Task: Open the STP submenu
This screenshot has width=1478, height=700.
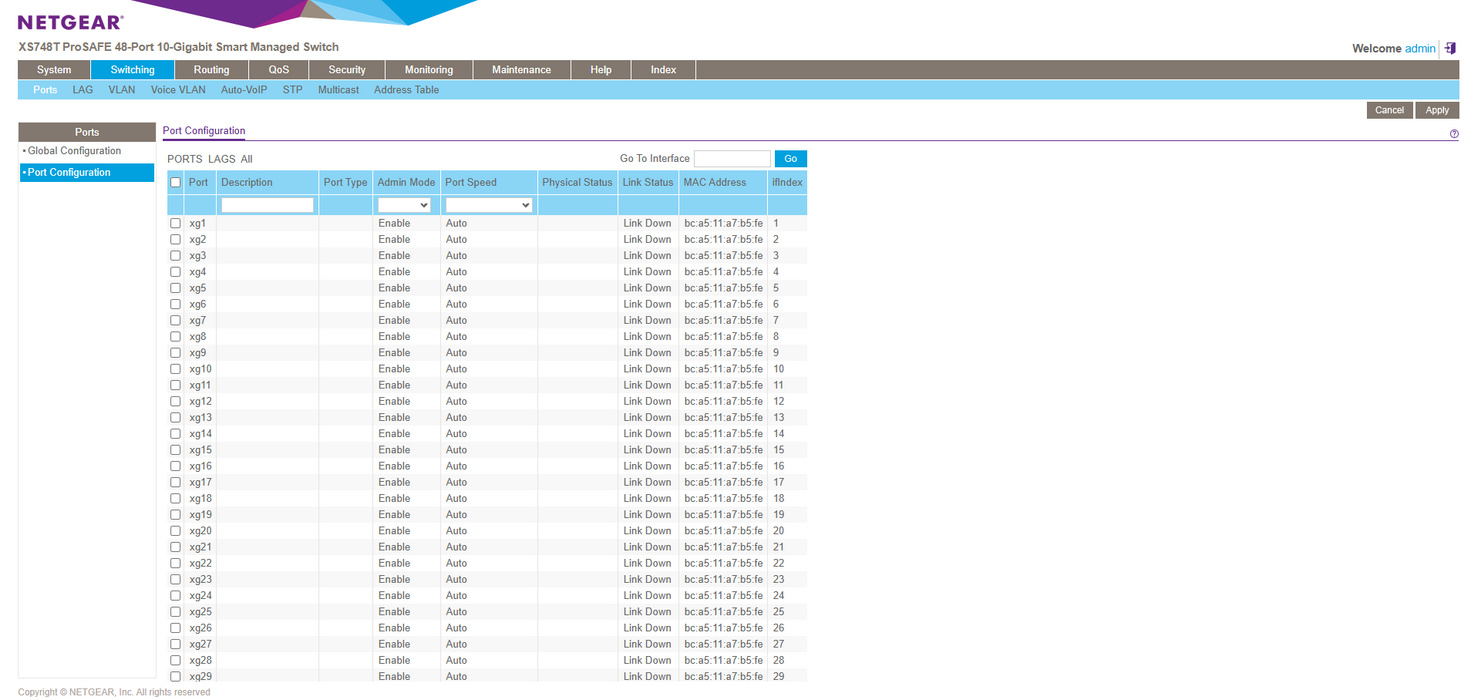Action: tap(292, 90)
